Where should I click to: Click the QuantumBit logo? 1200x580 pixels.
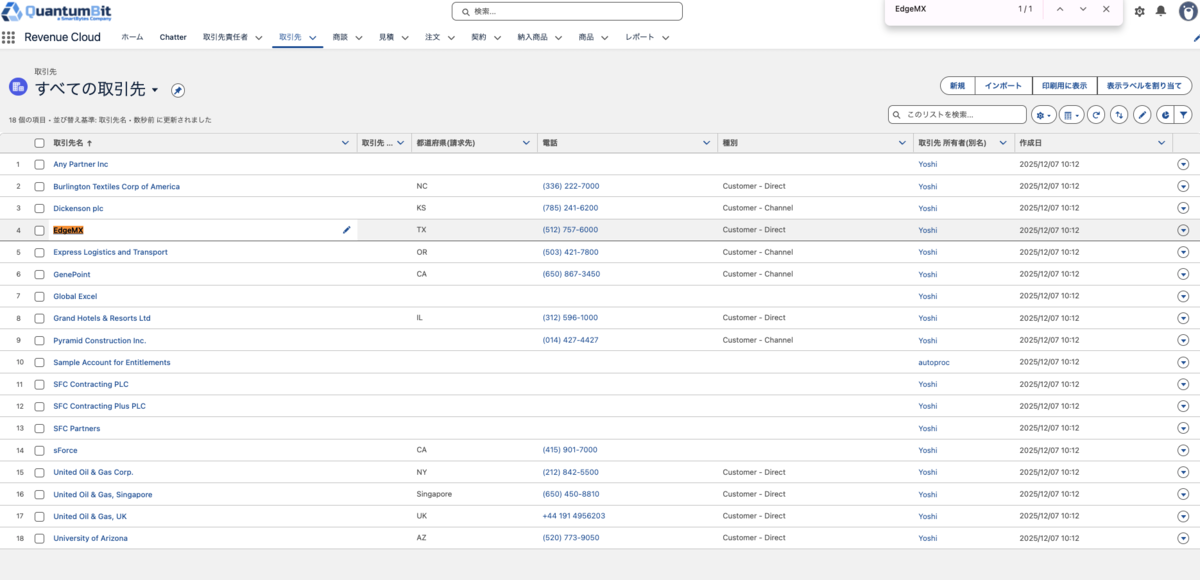pos(58,13)
